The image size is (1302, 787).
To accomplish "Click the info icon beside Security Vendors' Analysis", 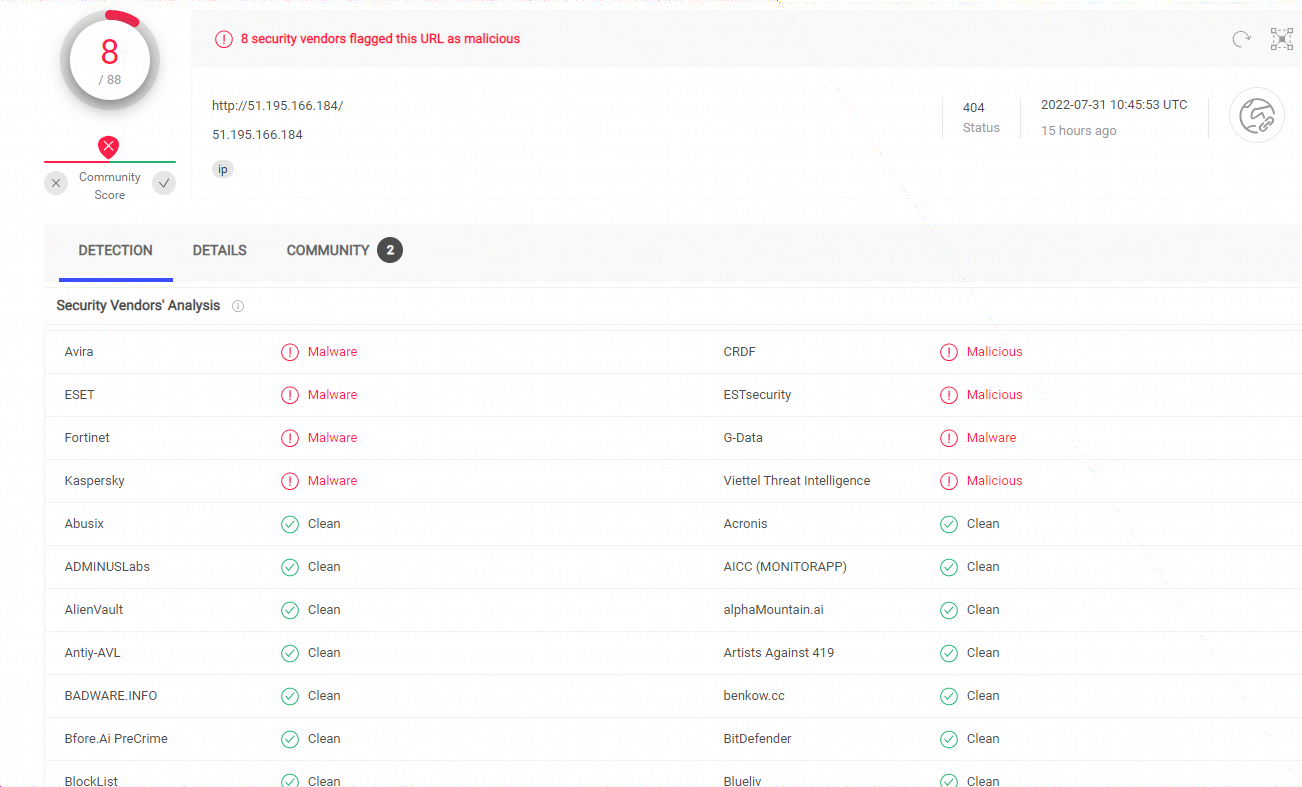I will click(x=238, y=306).
